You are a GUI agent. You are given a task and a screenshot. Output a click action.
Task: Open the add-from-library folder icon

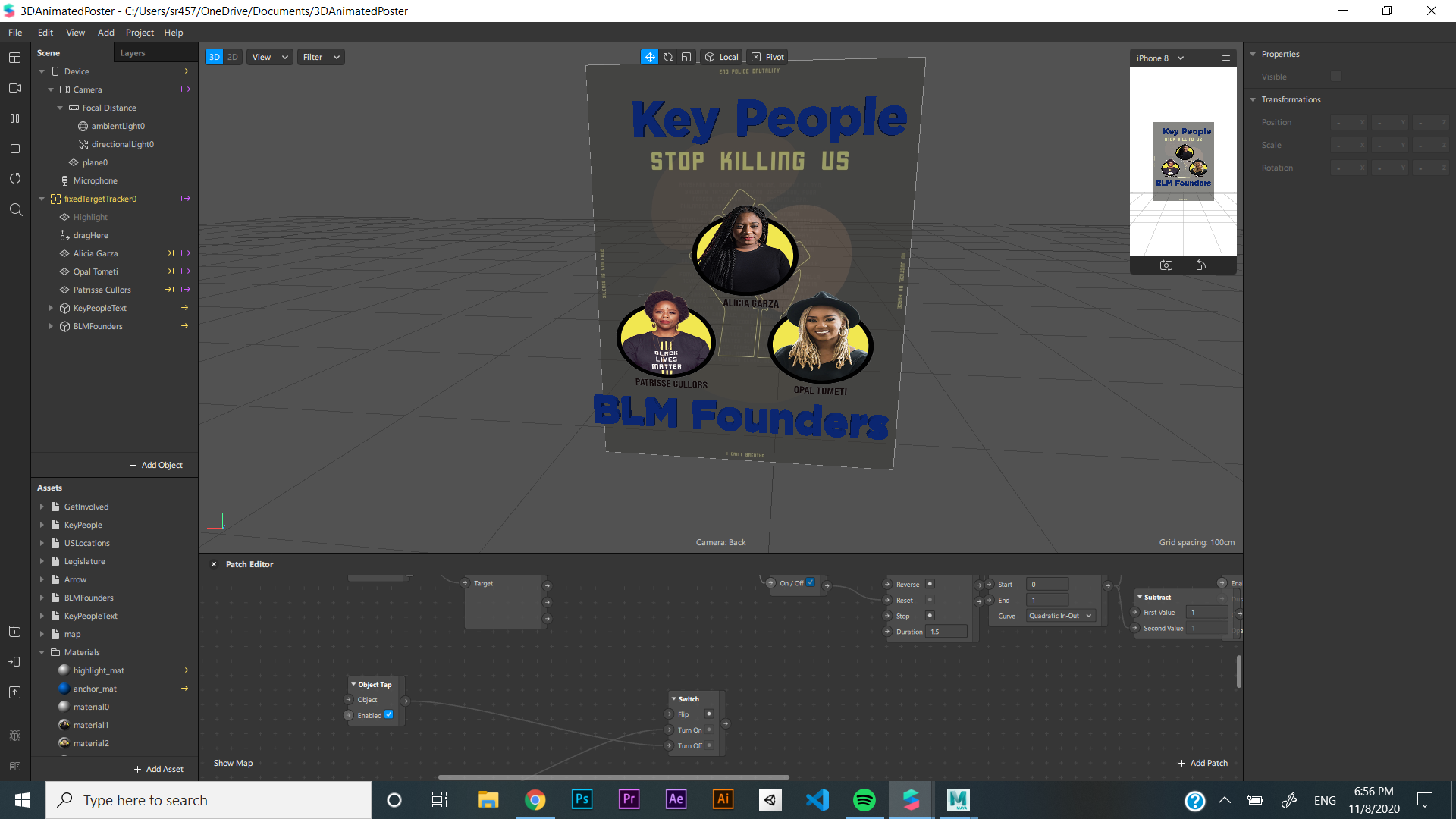click(x=14, y=632)
